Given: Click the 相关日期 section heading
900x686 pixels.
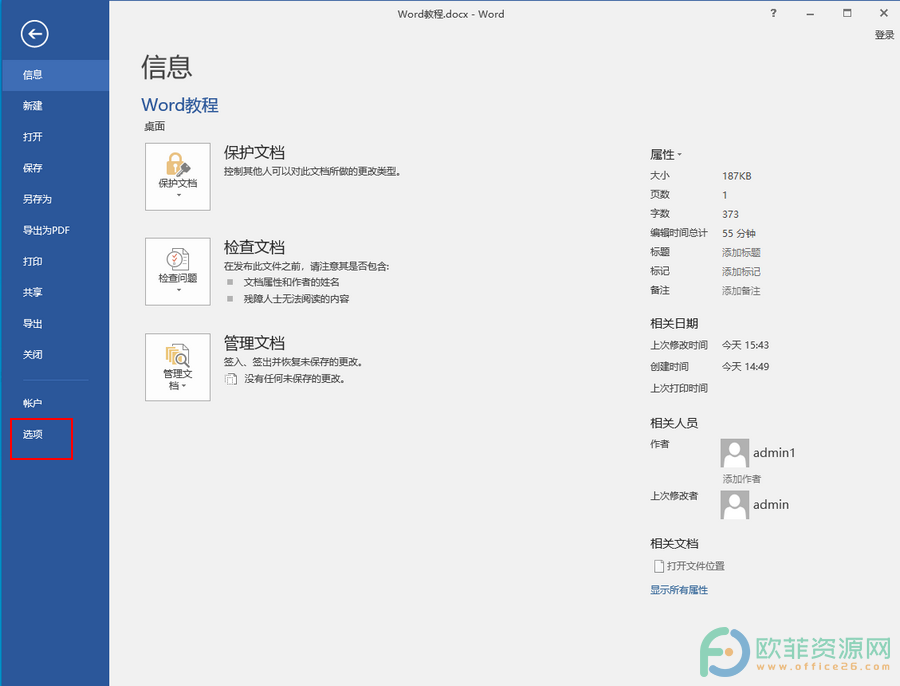Looking at the screenshot, I should (x=674, y=323).
